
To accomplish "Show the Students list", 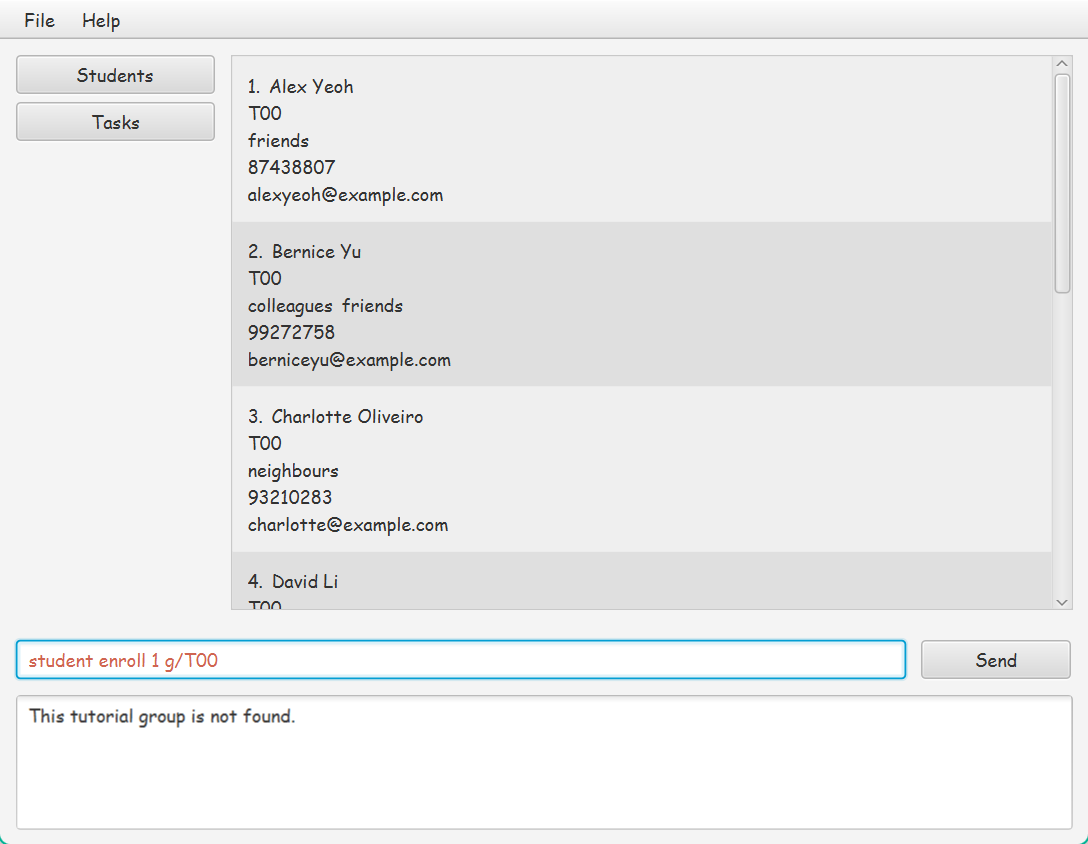I will [x=115, y=75].
